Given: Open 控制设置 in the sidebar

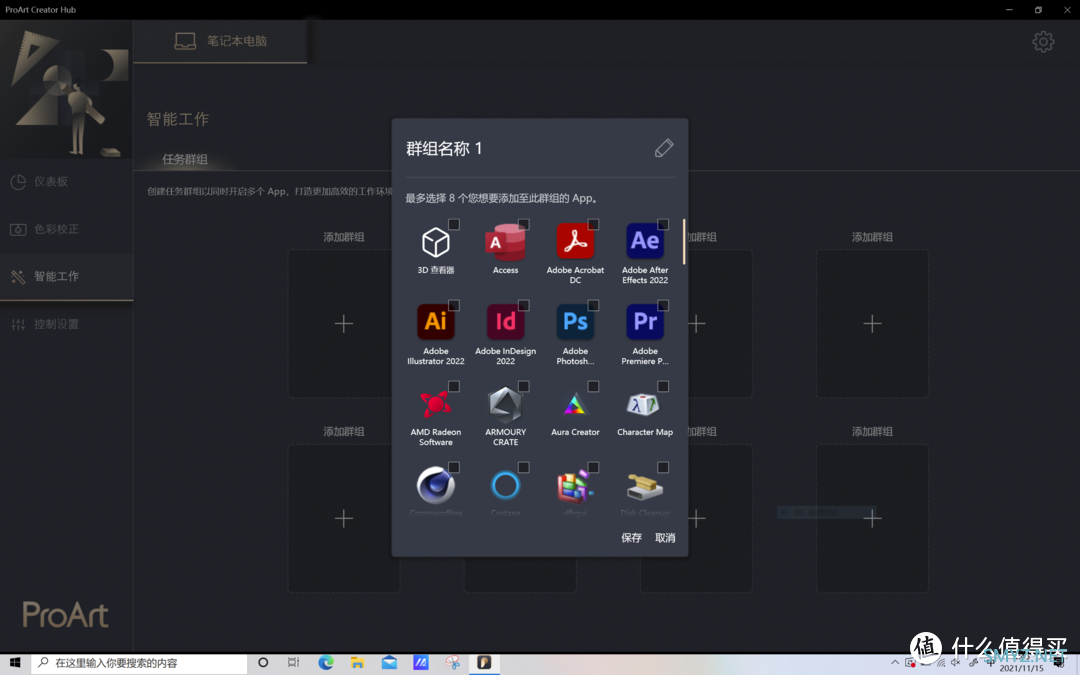Looking at the screenshot, I should 66,324.
